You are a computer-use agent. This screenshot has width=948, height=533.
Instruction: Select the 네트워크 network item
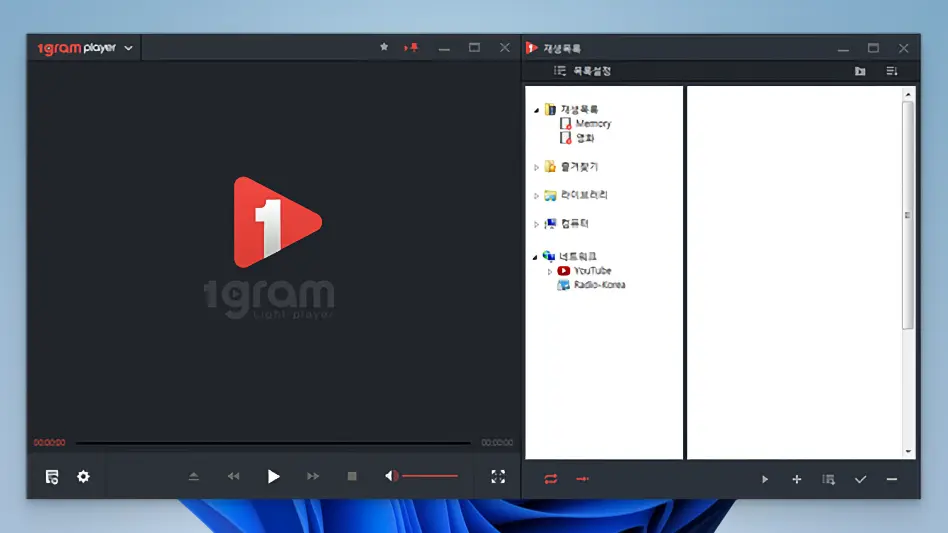click(577, 256)
